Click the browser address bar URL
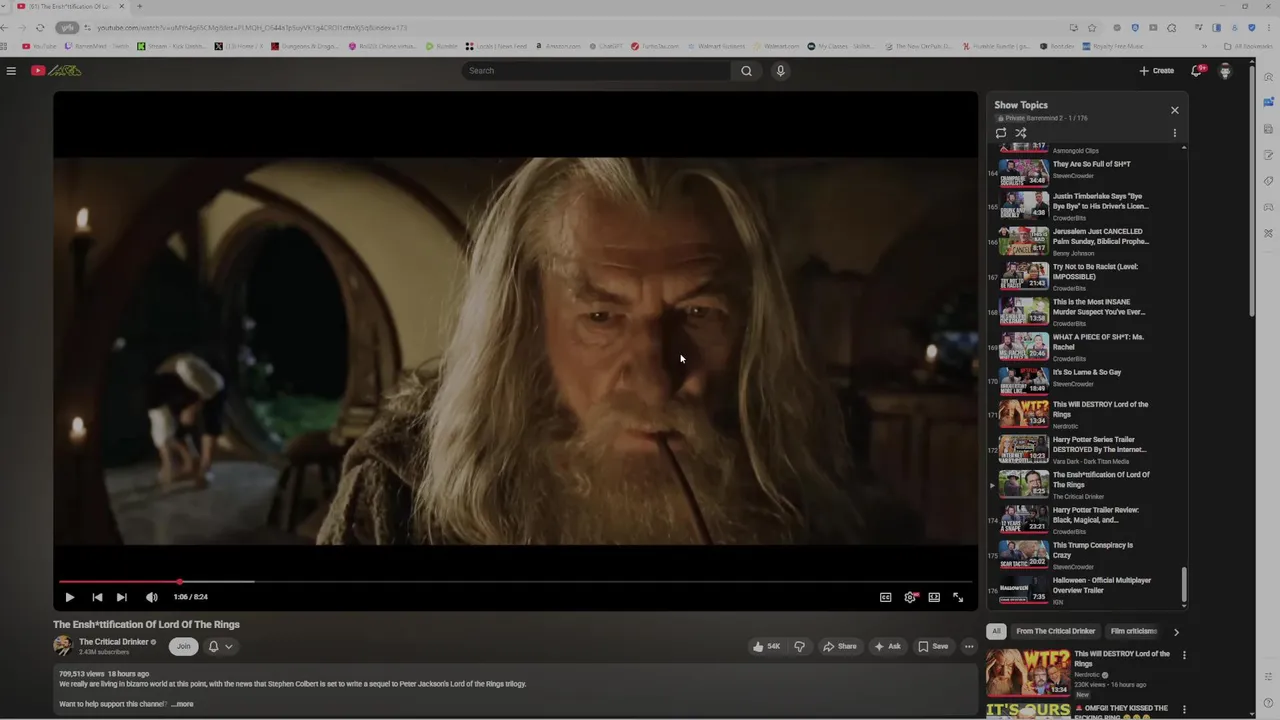The height and width of the screenshot is (720, 1280). [252, 27]
